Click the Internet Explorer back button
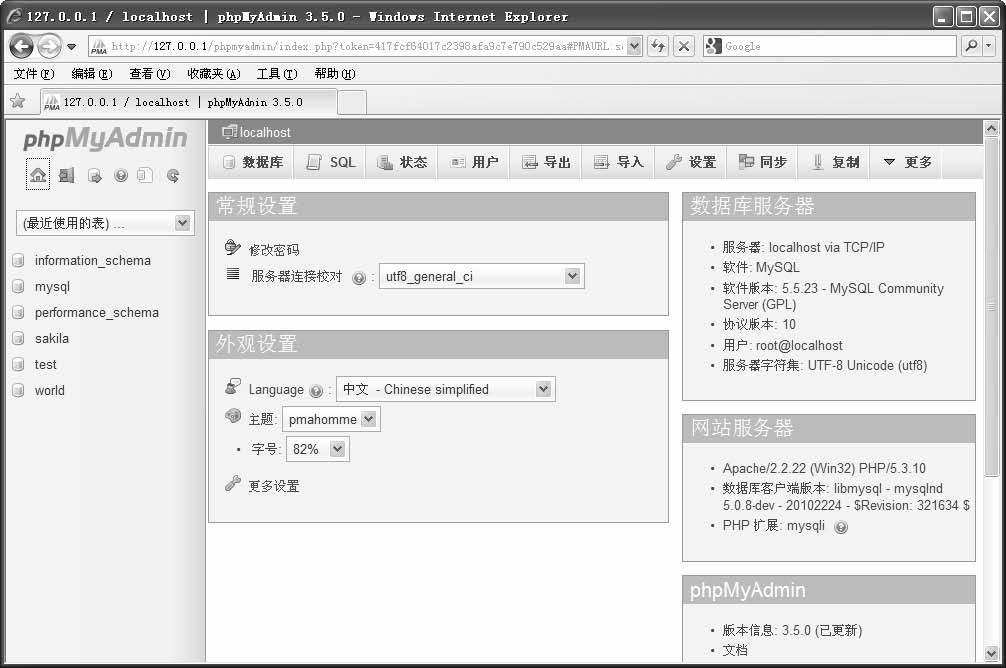The height and width of the screenshot is (668, 1006). coord(22,46)
